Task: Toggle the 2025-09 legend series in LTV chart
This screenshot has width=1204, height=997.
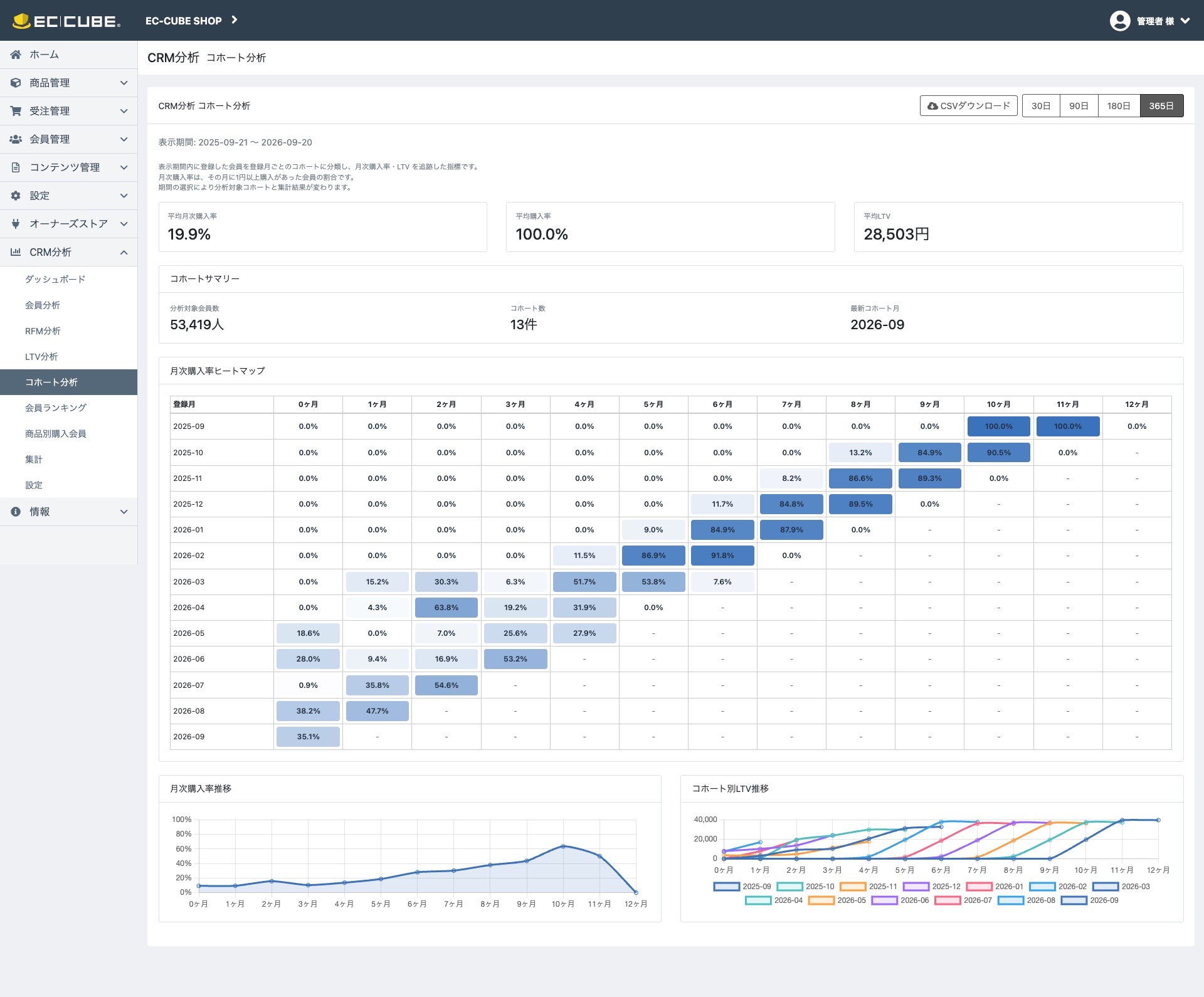Action: pos(742,887)
